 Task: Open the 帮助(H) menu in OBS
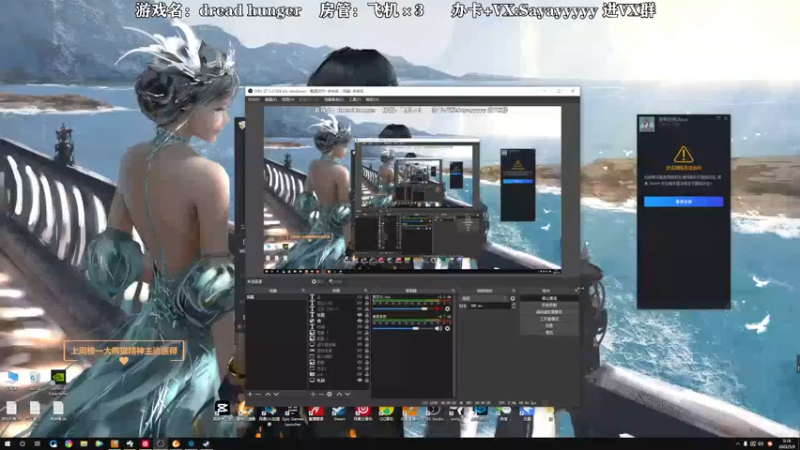[372, 100]
